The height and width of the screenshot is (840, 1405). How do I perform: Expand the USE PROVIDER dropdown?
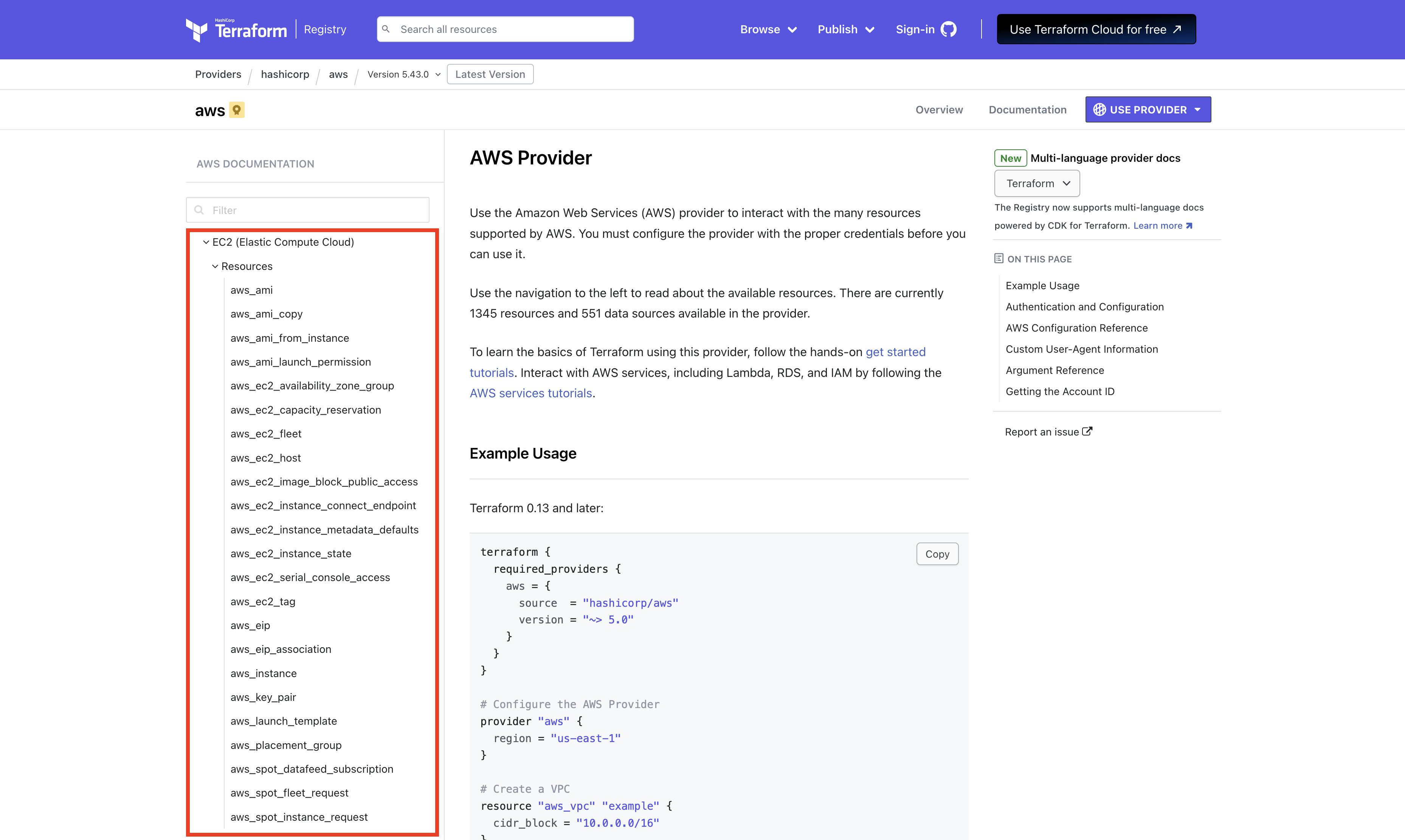click(x=1148, y=110)
